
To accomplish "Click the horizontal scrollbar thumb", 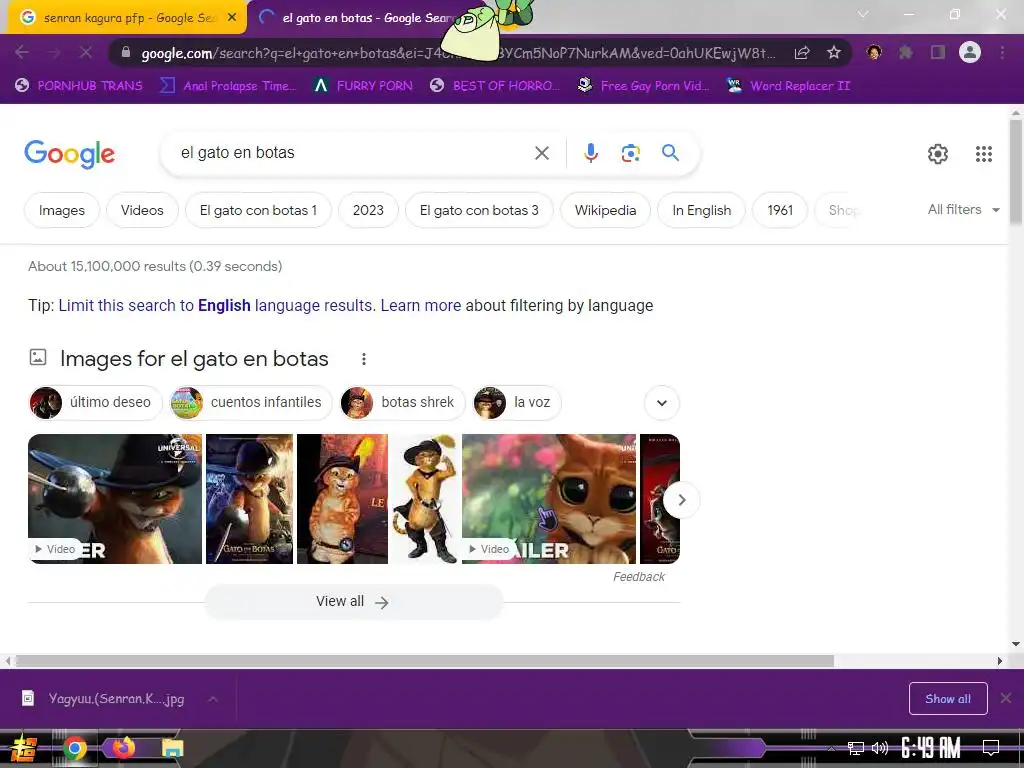I will tap(424, 661).
